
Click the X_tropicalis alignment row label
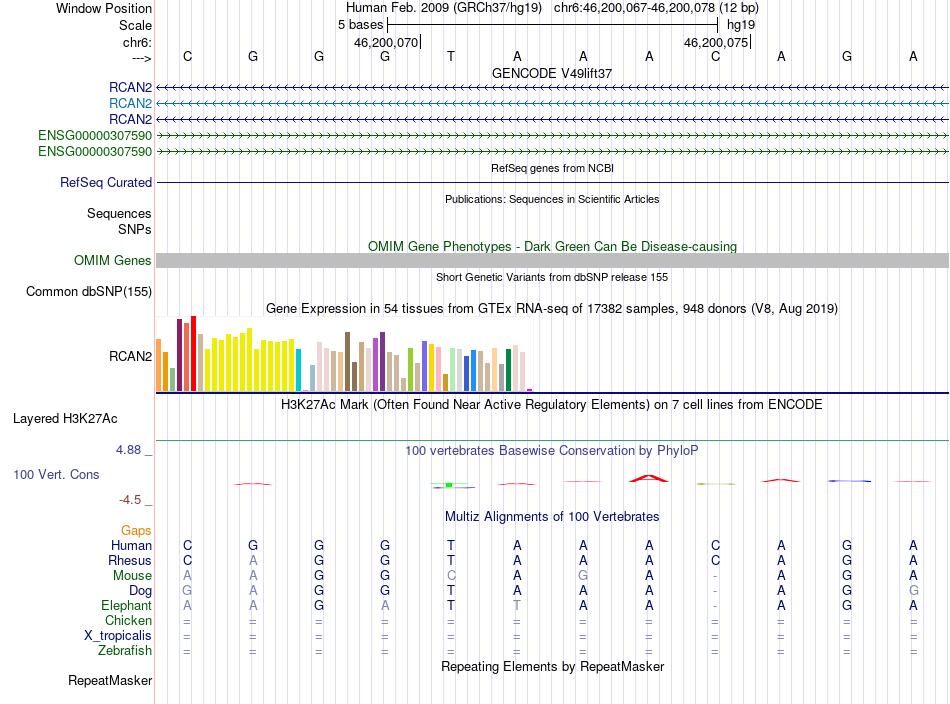click(x=118, y=636)
